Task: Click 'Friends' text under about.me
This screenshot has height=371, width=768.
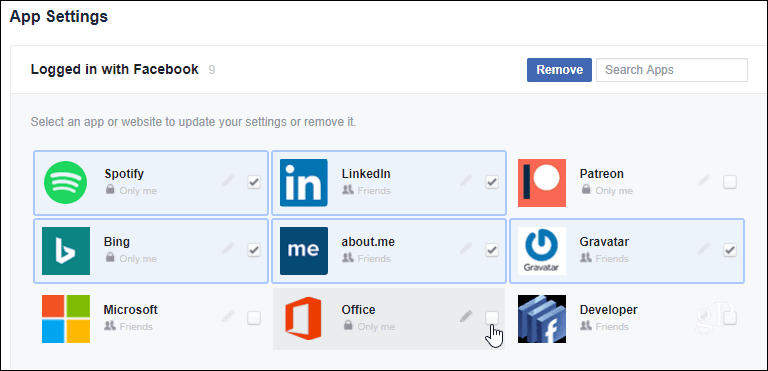Action: pyautogui.click(x=374, y=259)
